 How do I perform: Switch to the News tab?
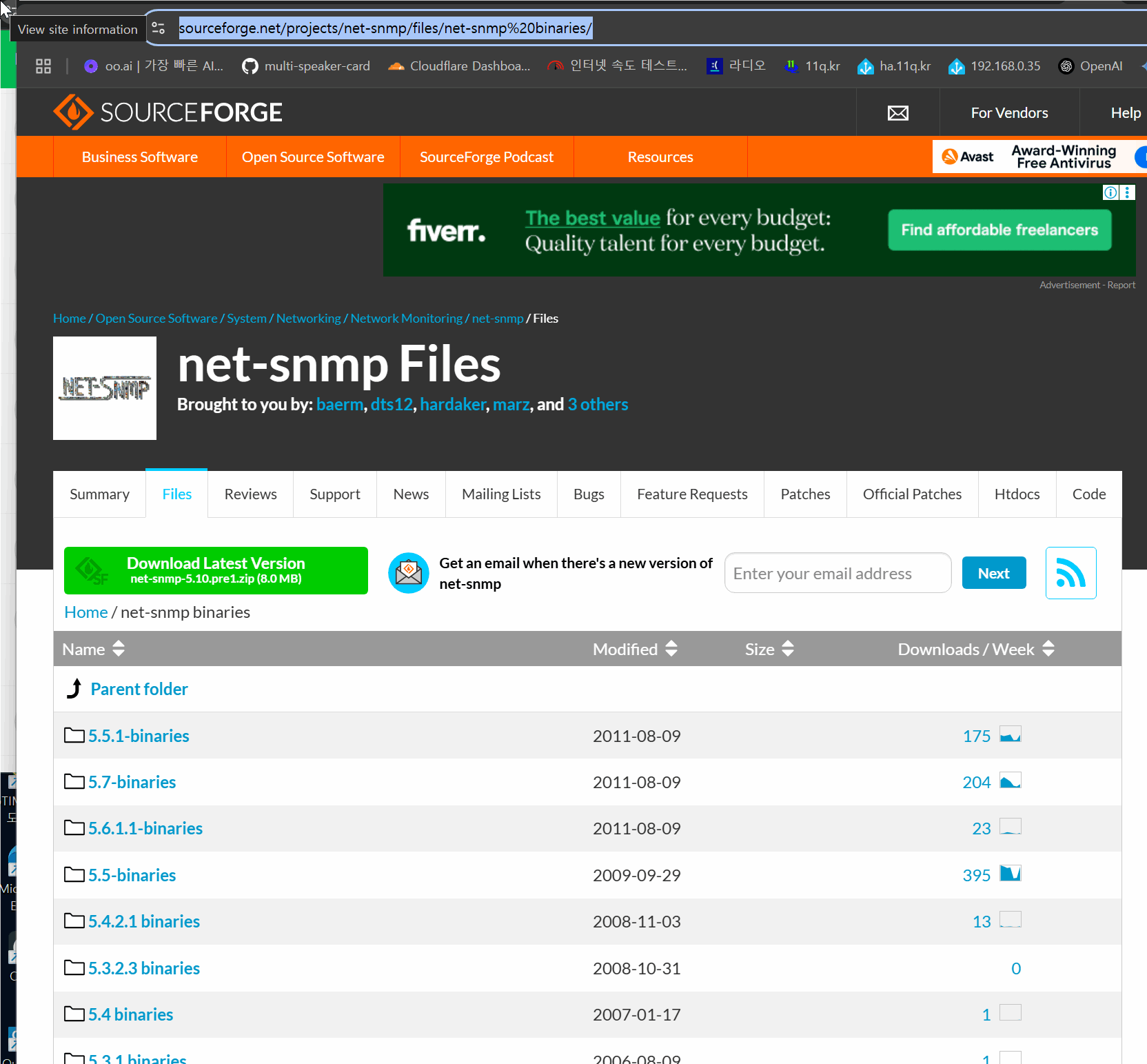411,494
